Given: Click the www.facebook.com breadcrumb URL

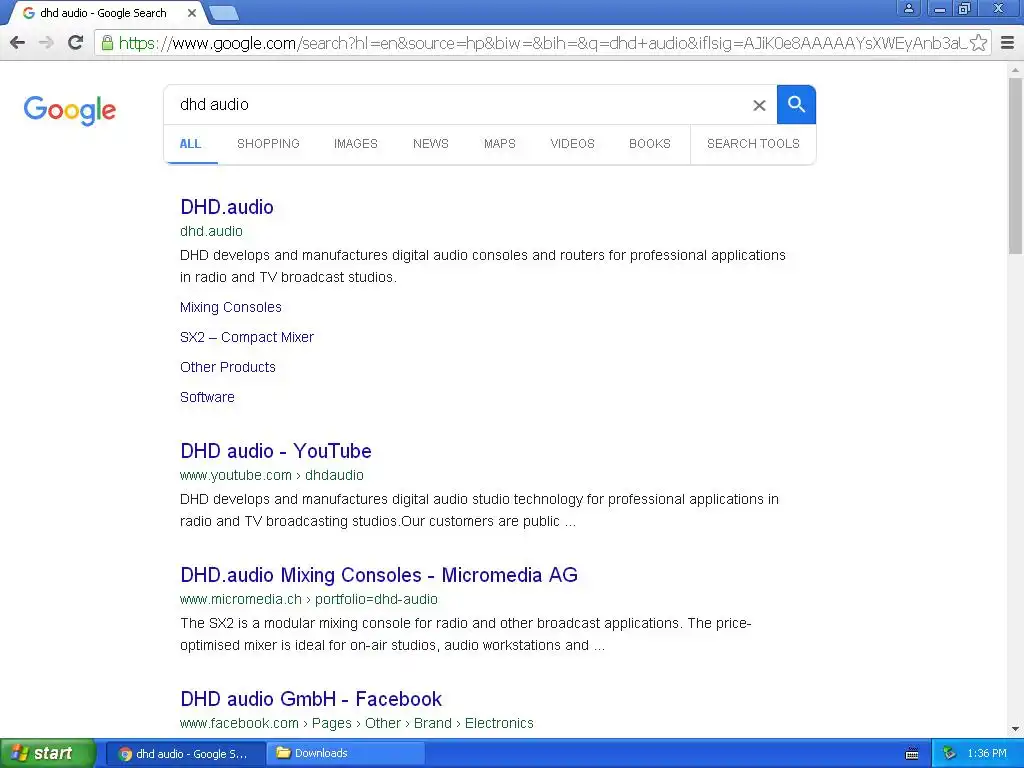Looking at the screenshot, I should coord(357,724).
